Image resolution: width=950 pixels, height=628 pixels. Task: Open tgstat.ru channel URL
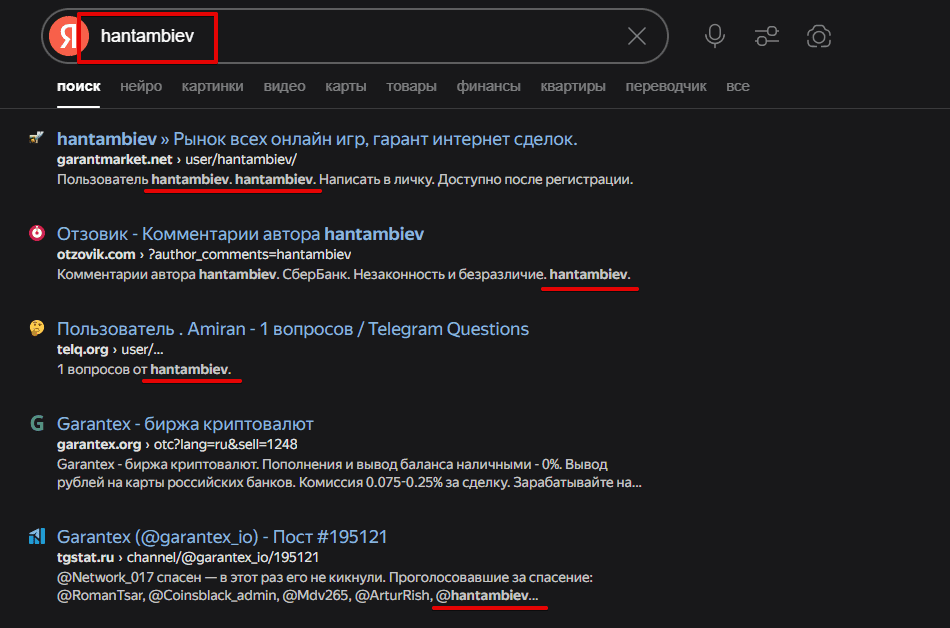[188, 558]
